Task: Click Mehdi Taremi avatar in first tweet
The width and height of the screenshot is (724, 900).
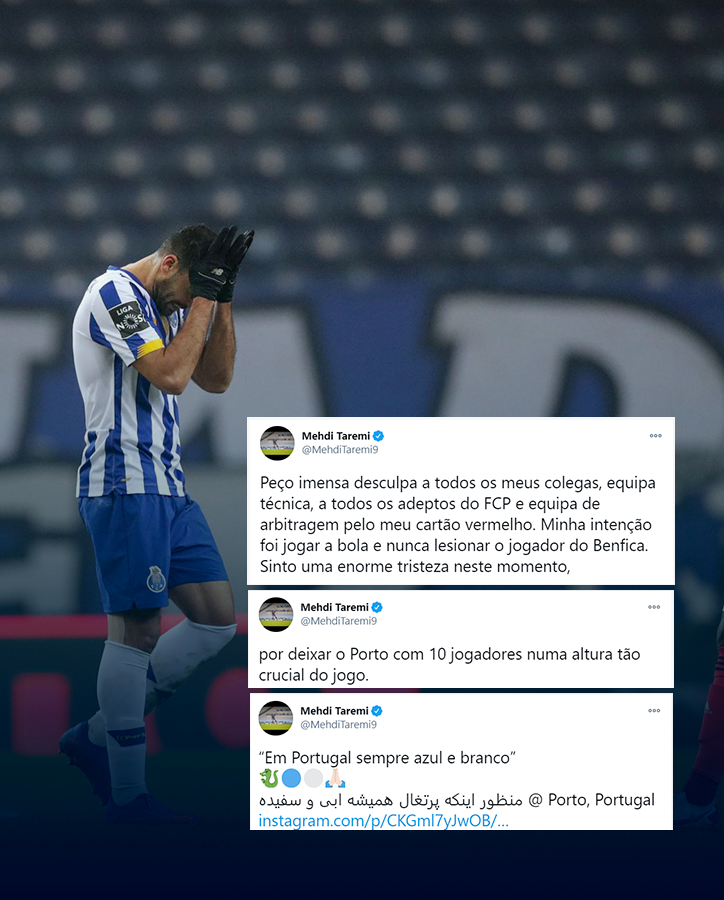Action: click(x=277, y=443)
